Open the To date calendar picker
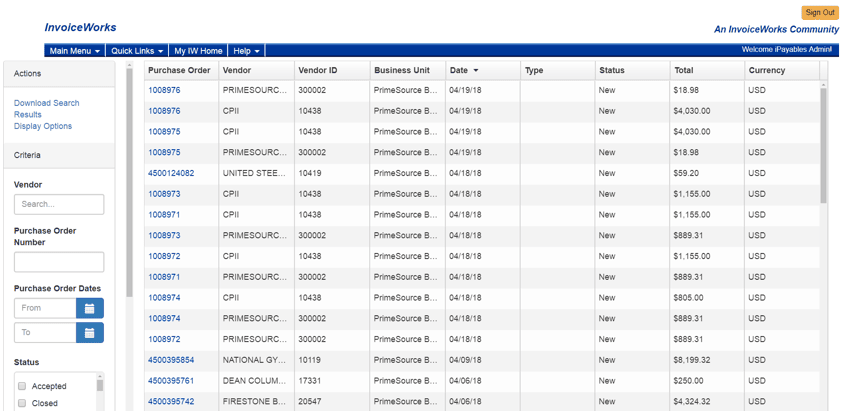Image resolution: width=845 pixels, height=414 pixels. [x=90, y=333]
